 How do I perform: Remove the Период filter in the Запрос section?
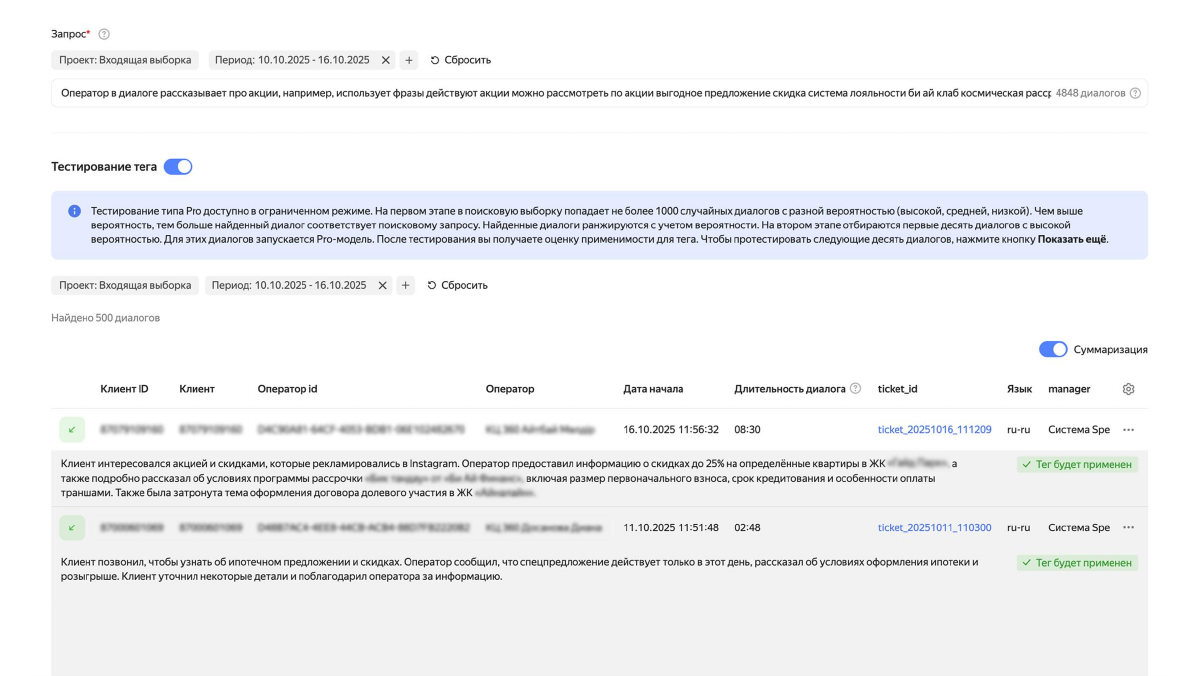point(385,60)
